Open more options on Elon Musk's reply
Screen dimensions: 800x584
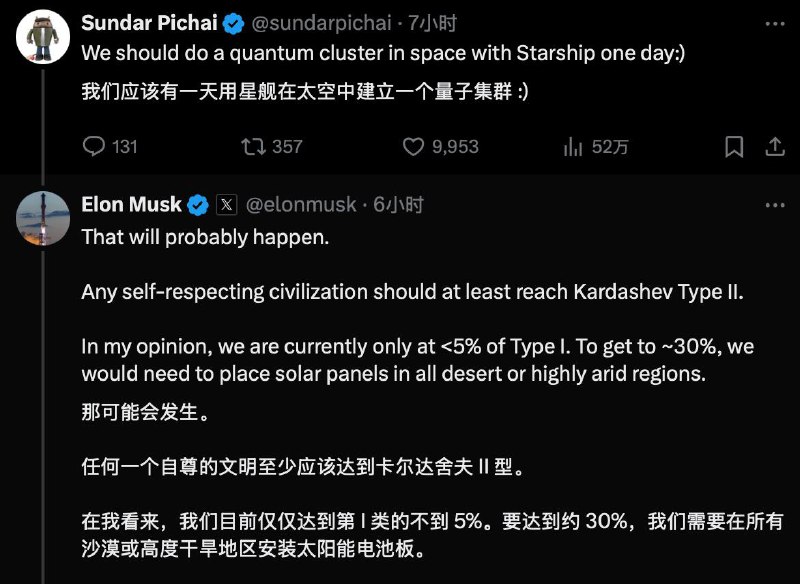click(x=774, y=204)
